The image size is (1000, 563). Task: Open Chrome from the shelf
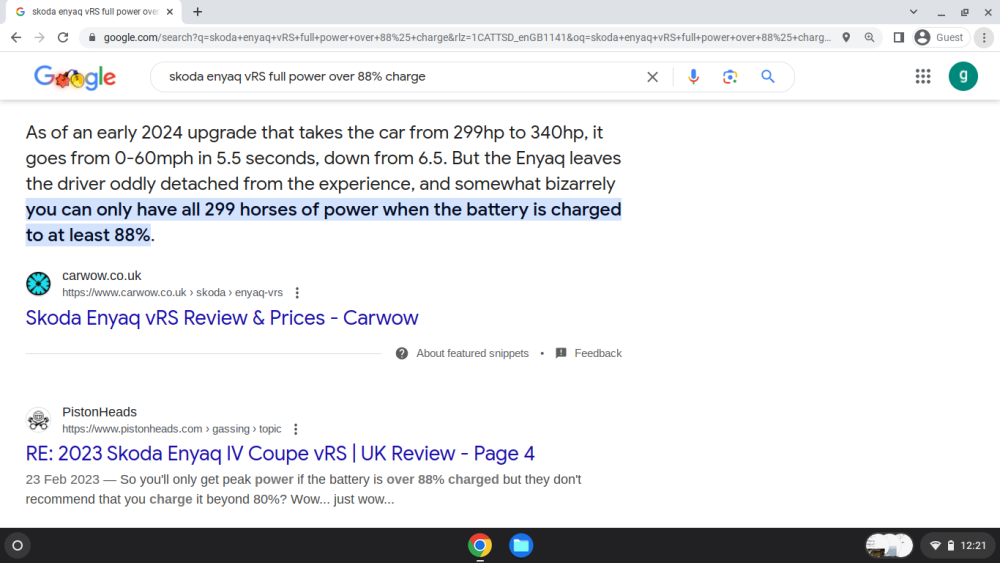[x=480, y=545]
